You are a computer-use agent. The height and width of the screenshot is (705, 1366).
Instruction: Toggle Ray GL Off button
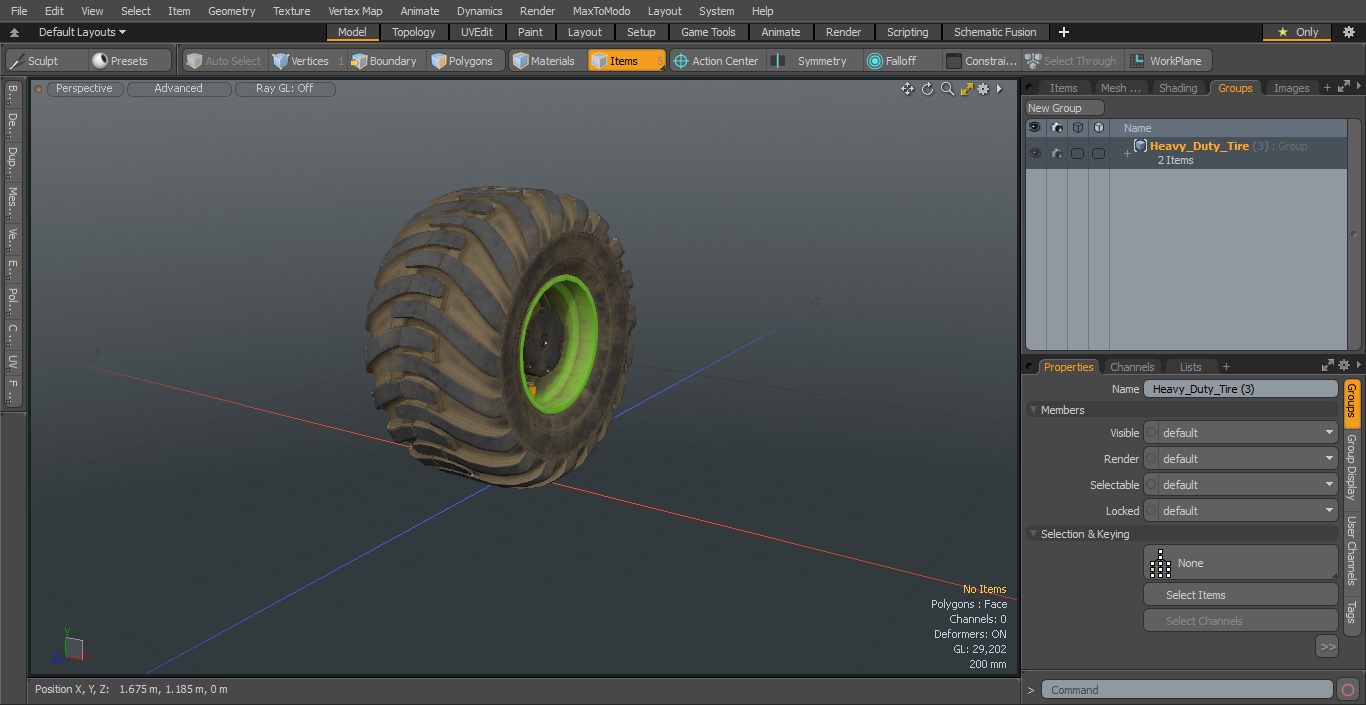coord(284,89)
